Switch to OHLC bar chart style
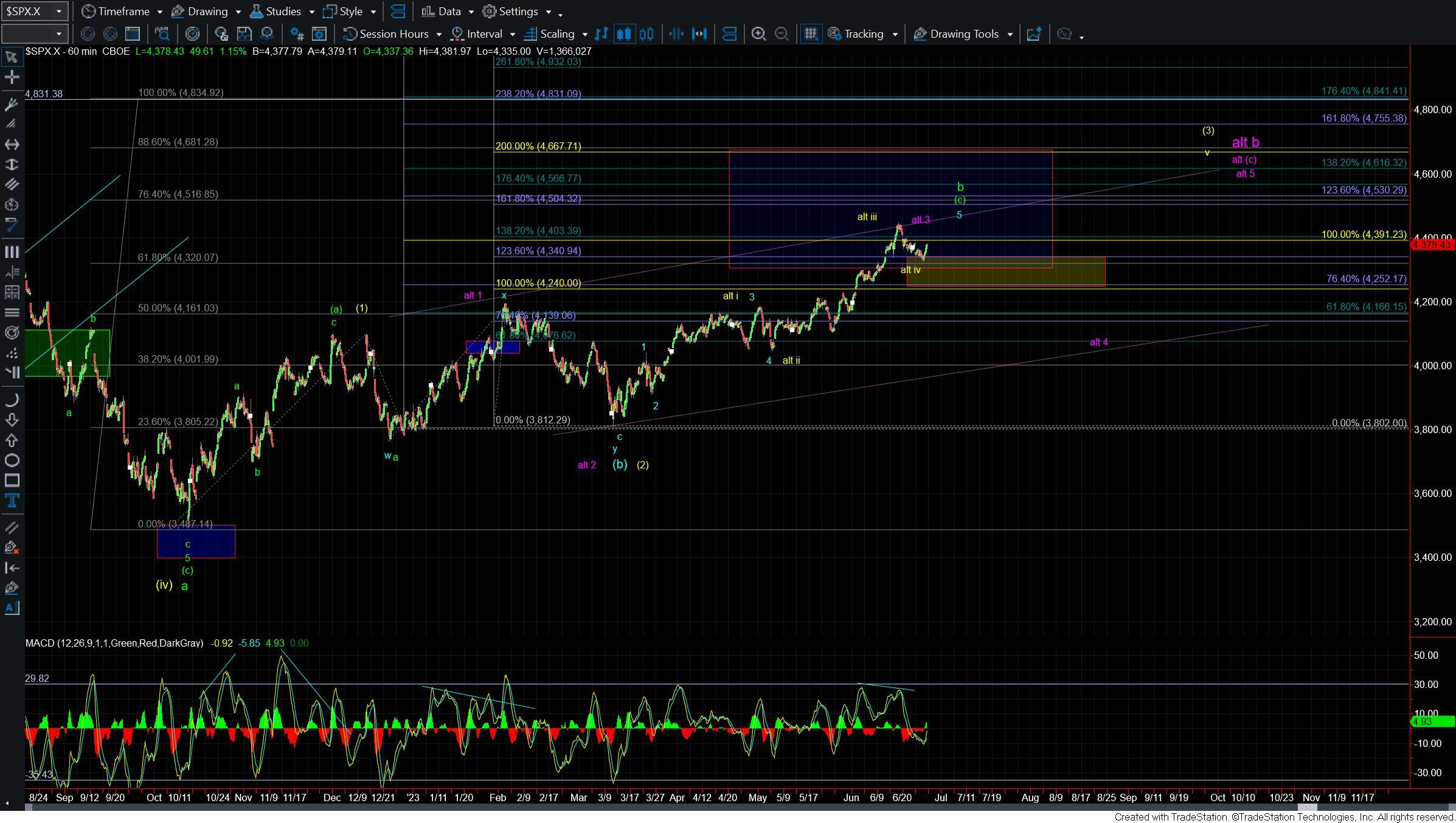This screenshot has height=823, width=1456. 601,34
